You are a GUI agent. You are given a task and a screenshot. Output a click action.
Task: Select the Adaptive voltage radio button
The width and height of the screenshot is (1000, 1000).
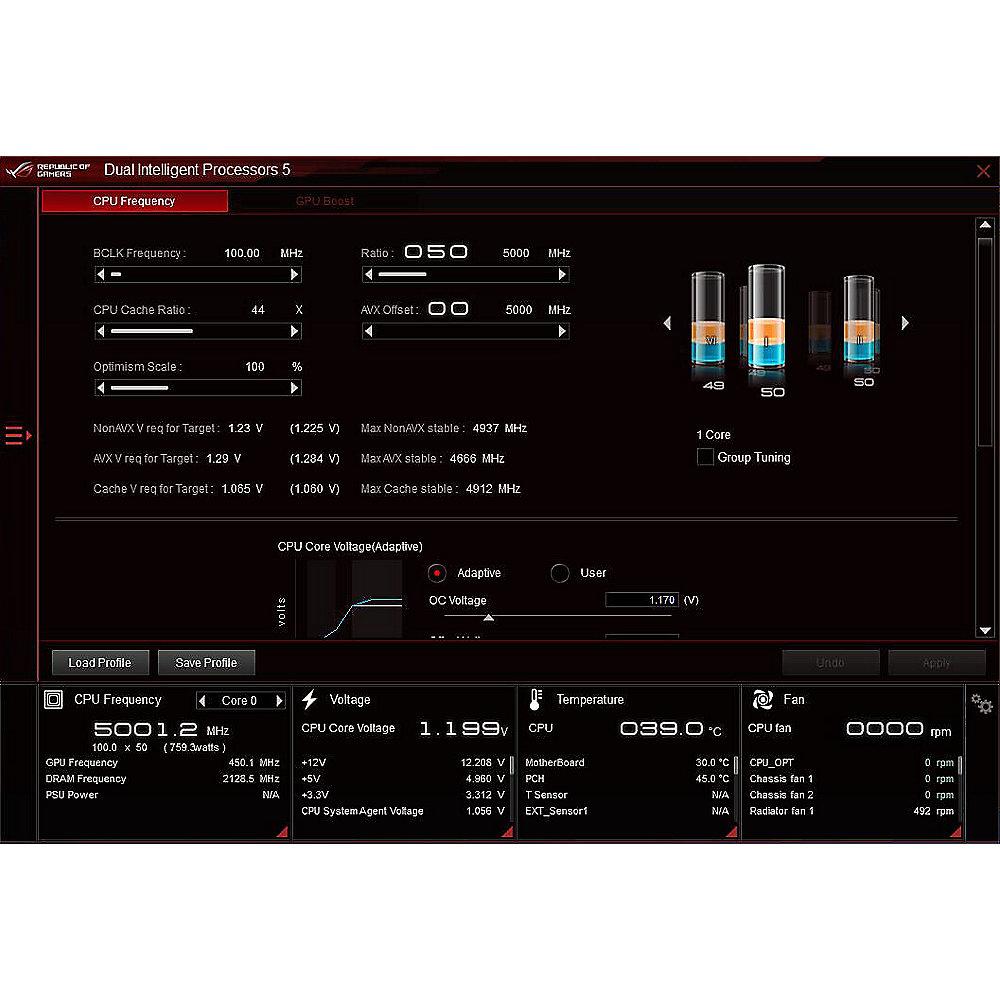tap(436, 573)
